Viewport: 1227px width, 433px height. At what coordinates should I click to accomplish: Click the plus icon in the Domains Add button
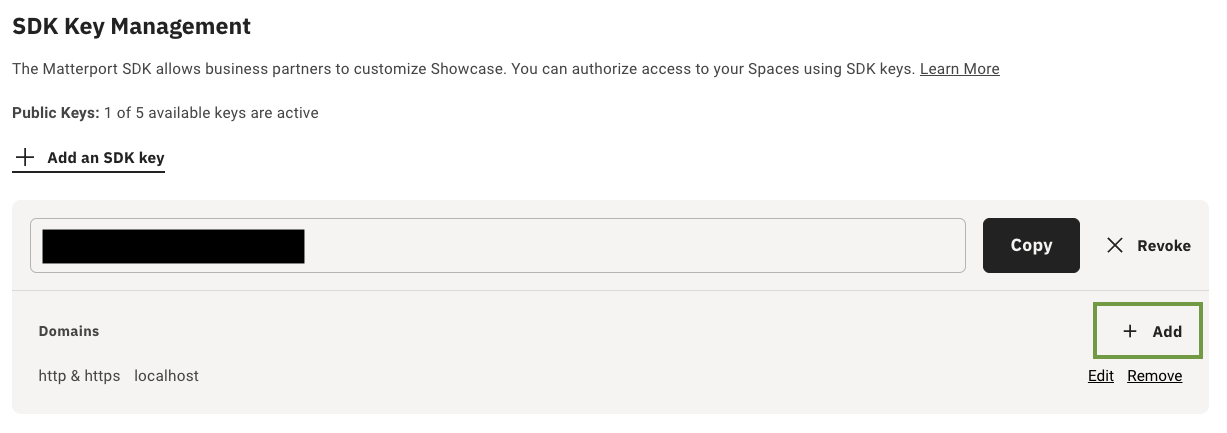pos(1130,331)
